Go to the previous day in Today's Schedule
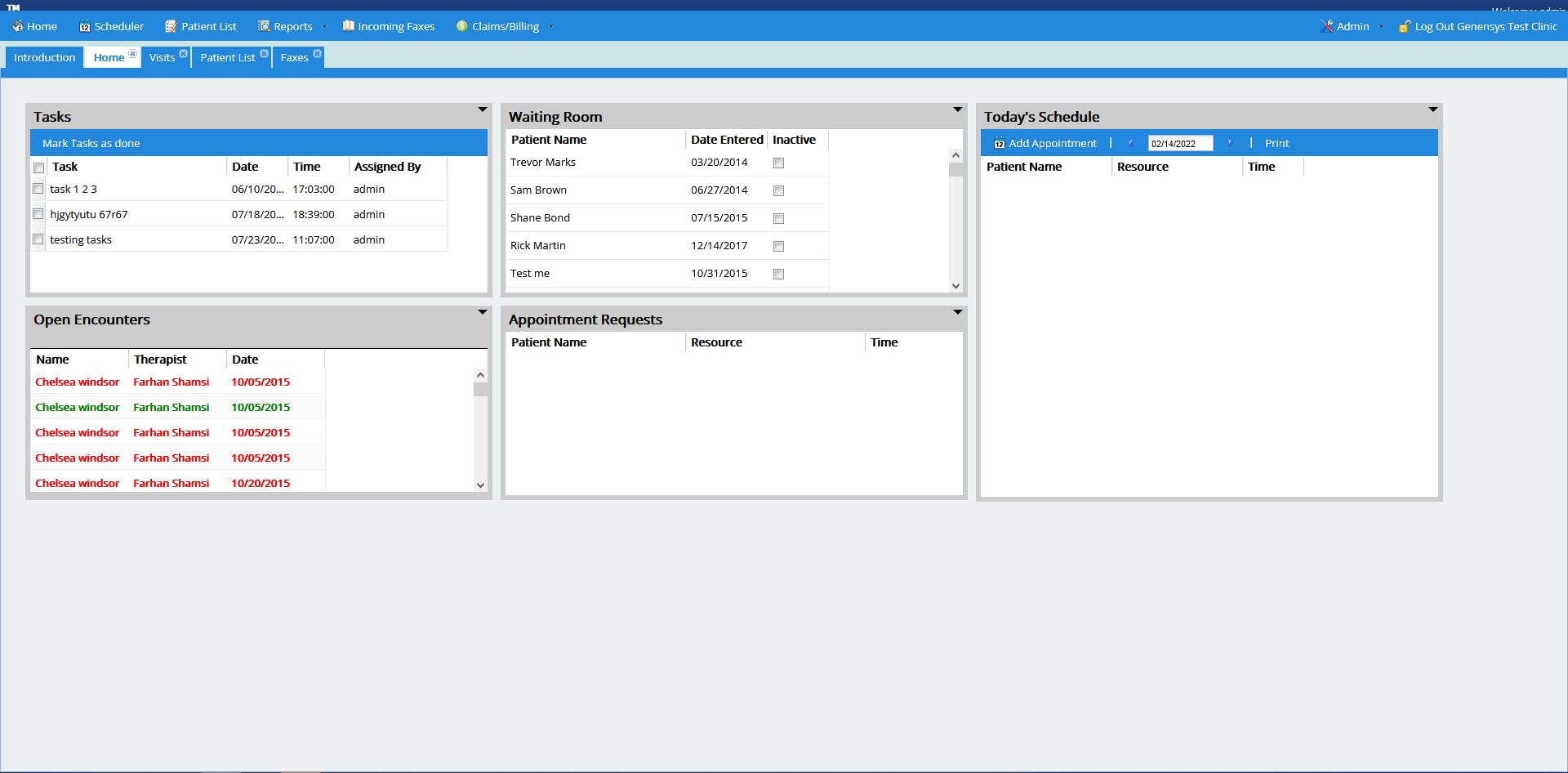Image resolution: width=1568 pixels, height=773 pixels. point(1130,142)
